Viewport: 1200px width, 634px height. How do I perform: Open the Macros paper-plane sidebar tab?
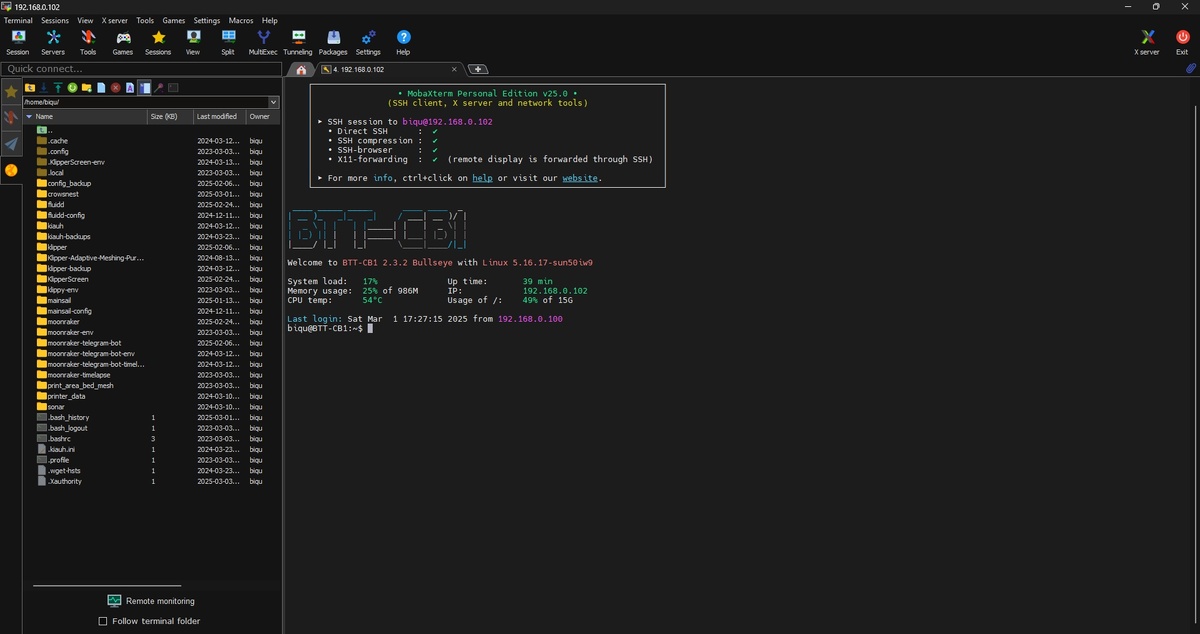coord(11,143)
